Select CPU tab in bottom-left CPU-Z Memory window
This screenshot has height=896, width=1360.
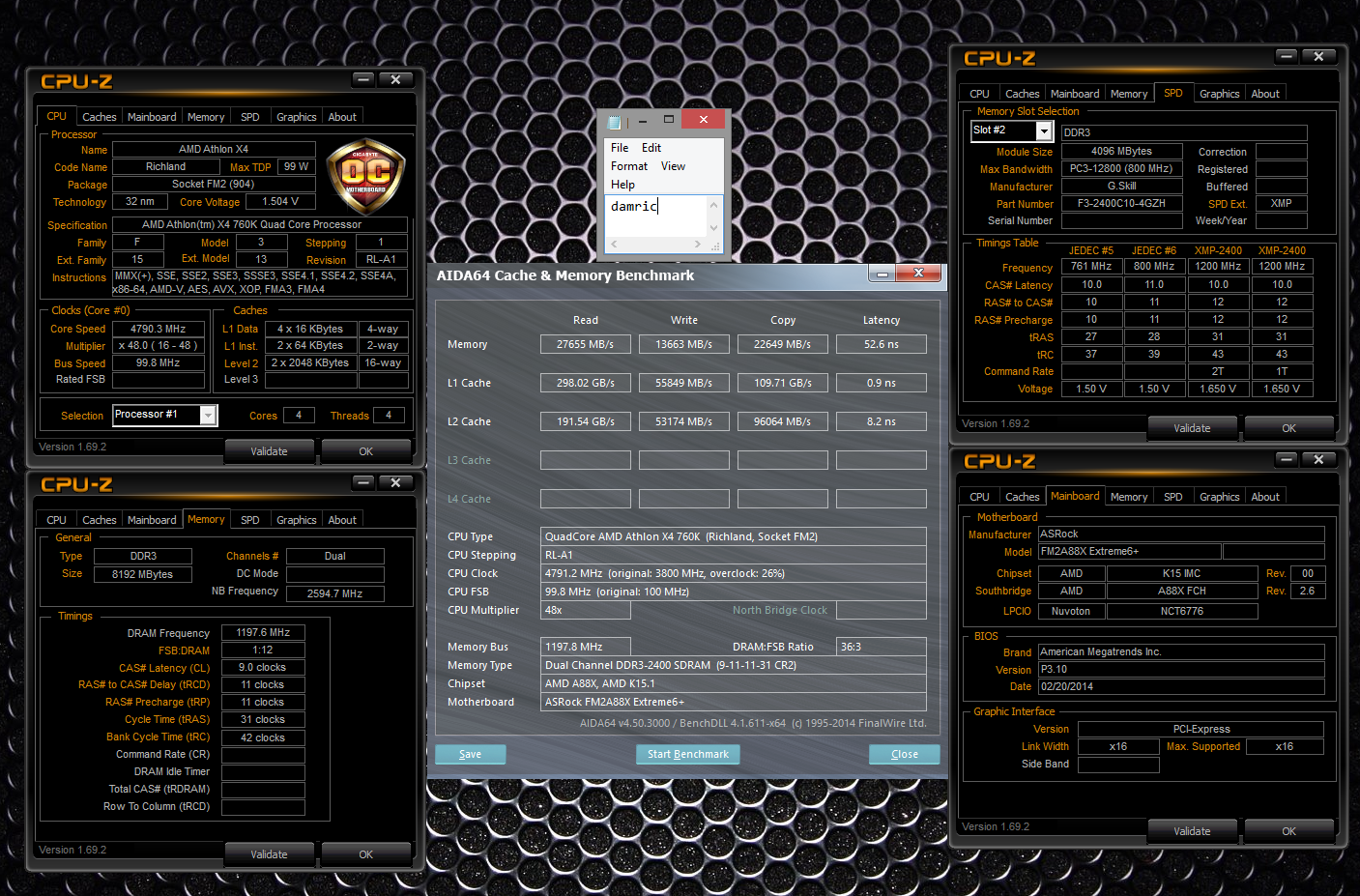pyautogui.click(x=56, y=520)
